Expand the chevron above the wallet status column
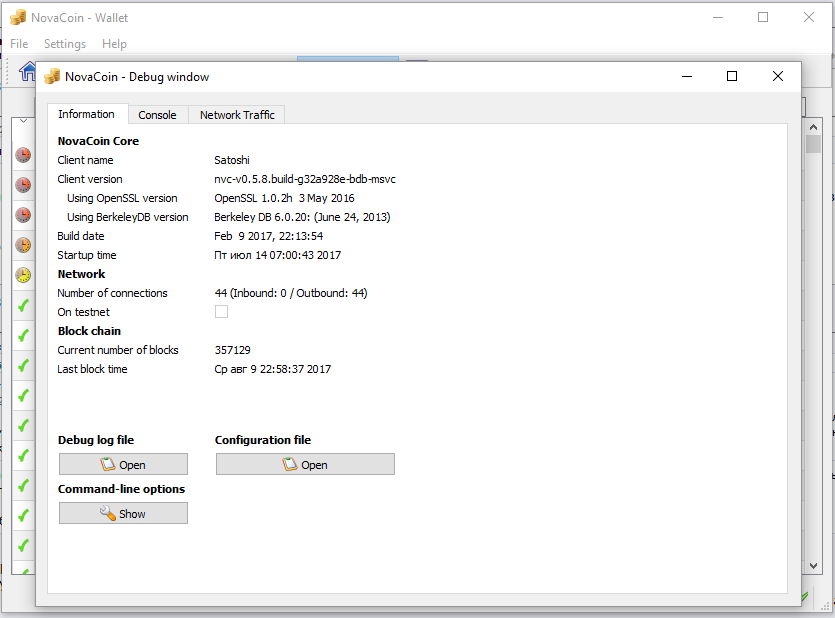The width and height of the screenshot is (835, 618). [x=23, y=121]
